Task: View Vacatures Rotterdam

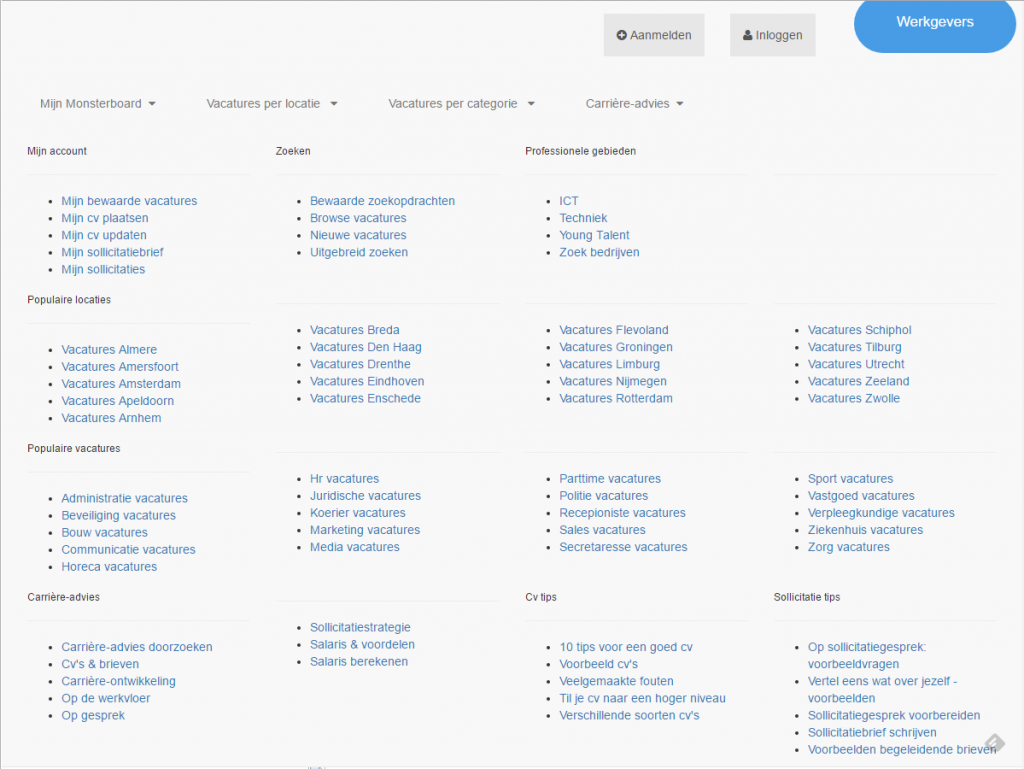Action: click(616, 398)
